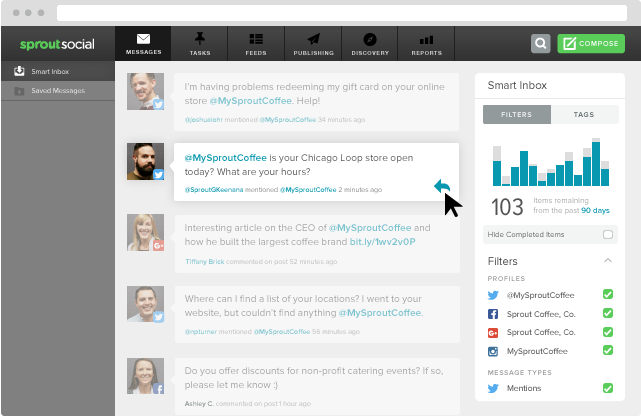Click the envelope icon in Messages tab
641x416 pixels.
click(x=143, y=39)
